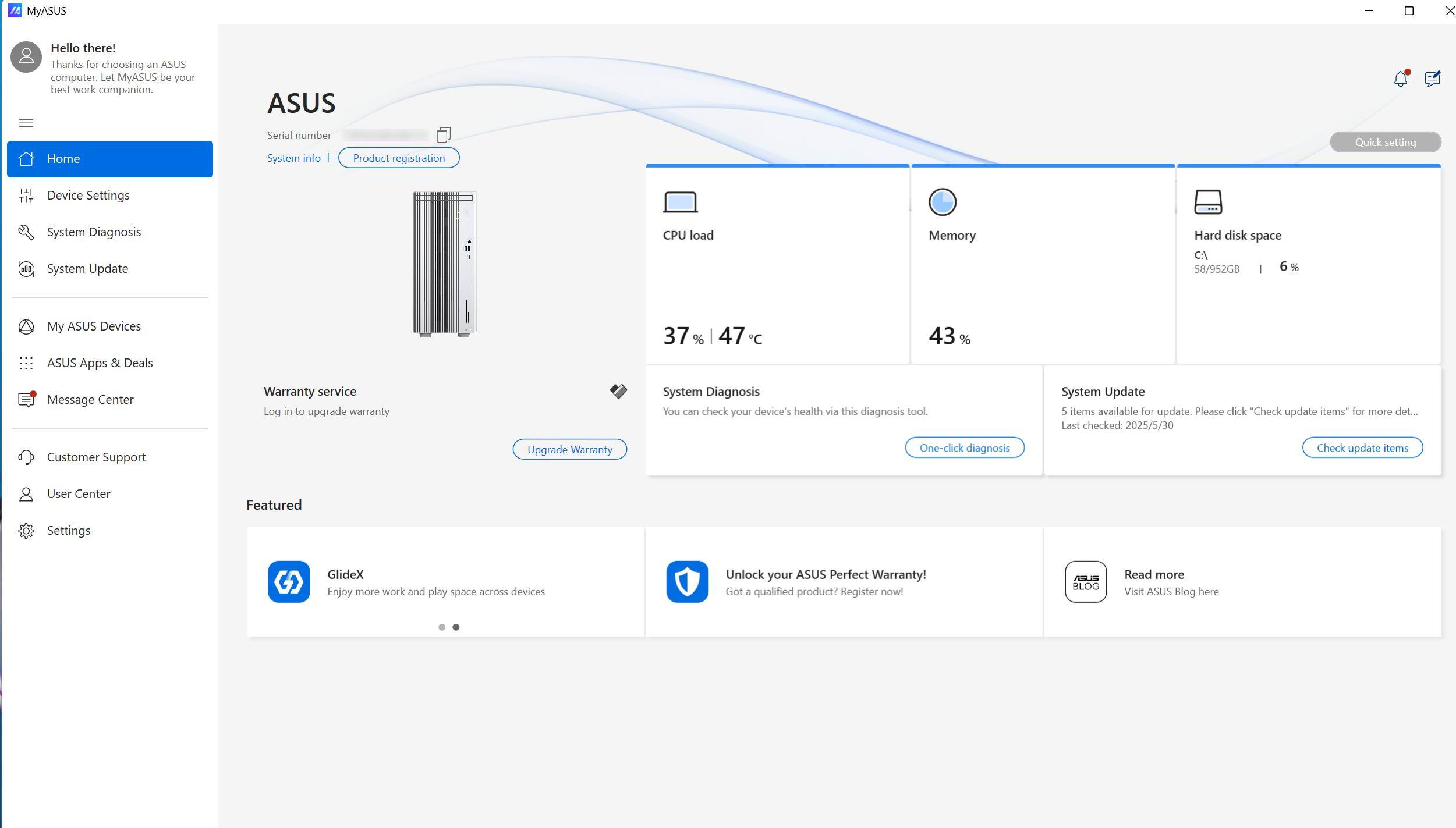Click the ASUS Perfect Warranty shield icon

coord(687,581)
